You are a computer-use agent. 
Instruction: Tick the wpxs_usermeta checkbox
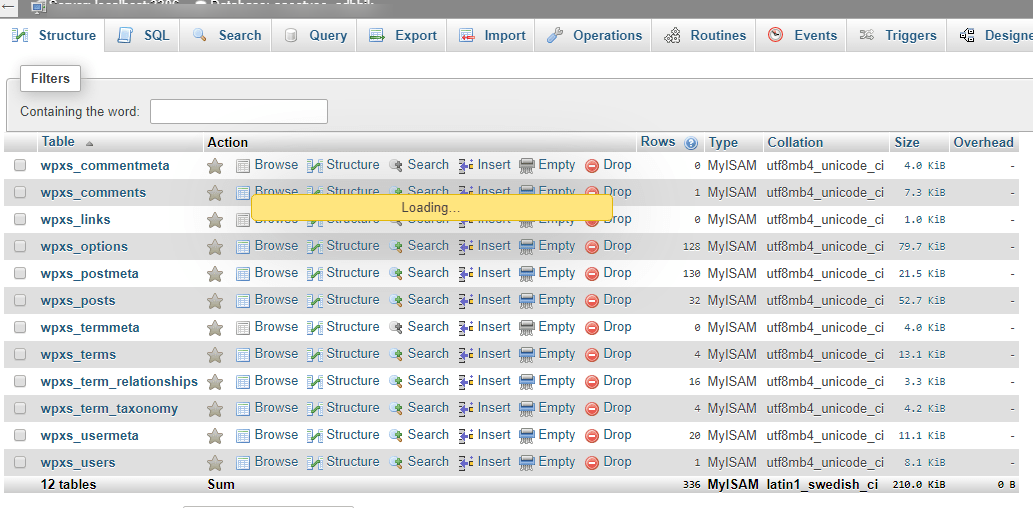pyautogui.click(x=20, y=436)
